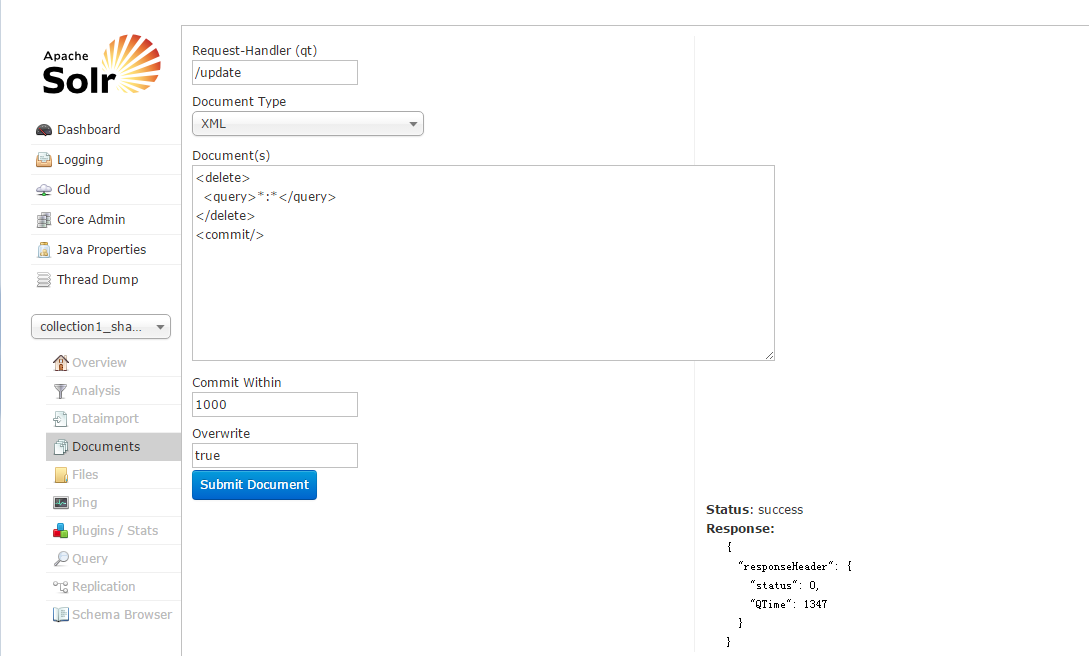Viewport: 1089px width, 656px height.
Task: Select Dataimport in the core menu
Action: pos(105,419)
